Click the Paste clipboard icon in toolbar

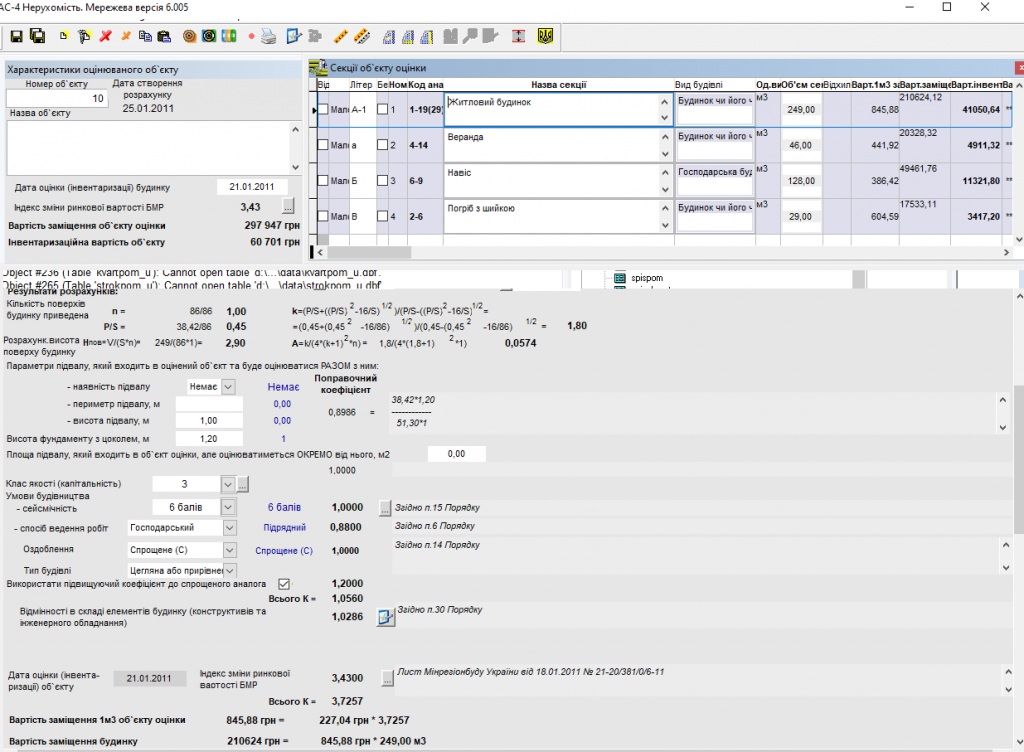click(x=163, y=37)
